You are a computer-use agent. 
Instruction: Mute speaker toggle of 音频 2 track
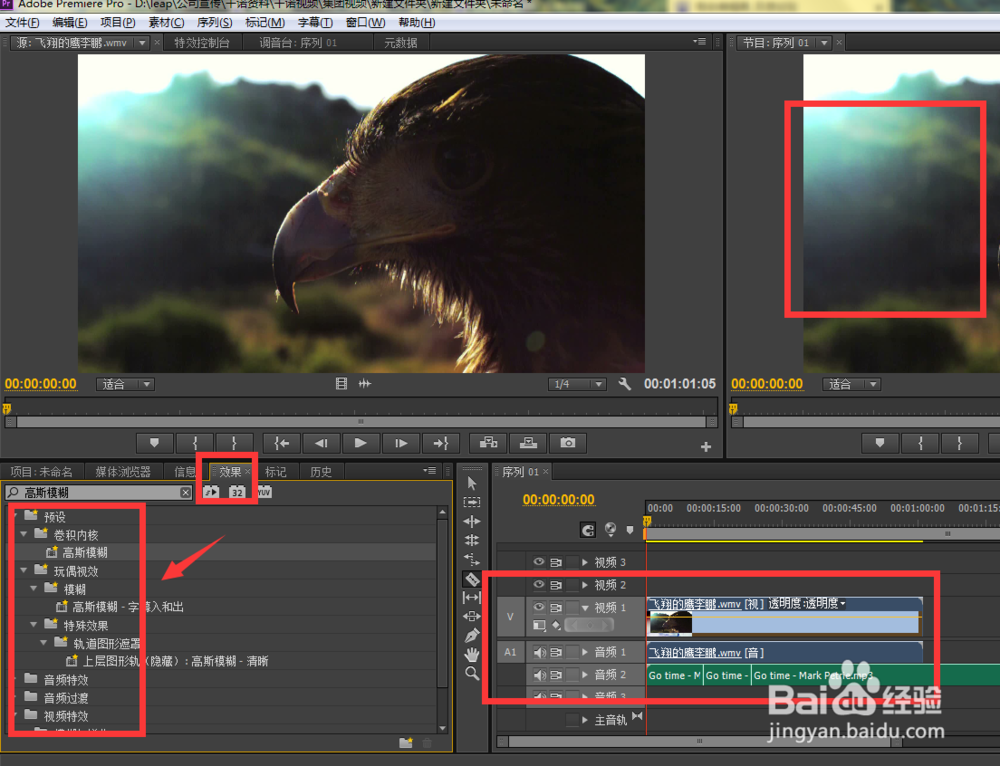point(540,674)
